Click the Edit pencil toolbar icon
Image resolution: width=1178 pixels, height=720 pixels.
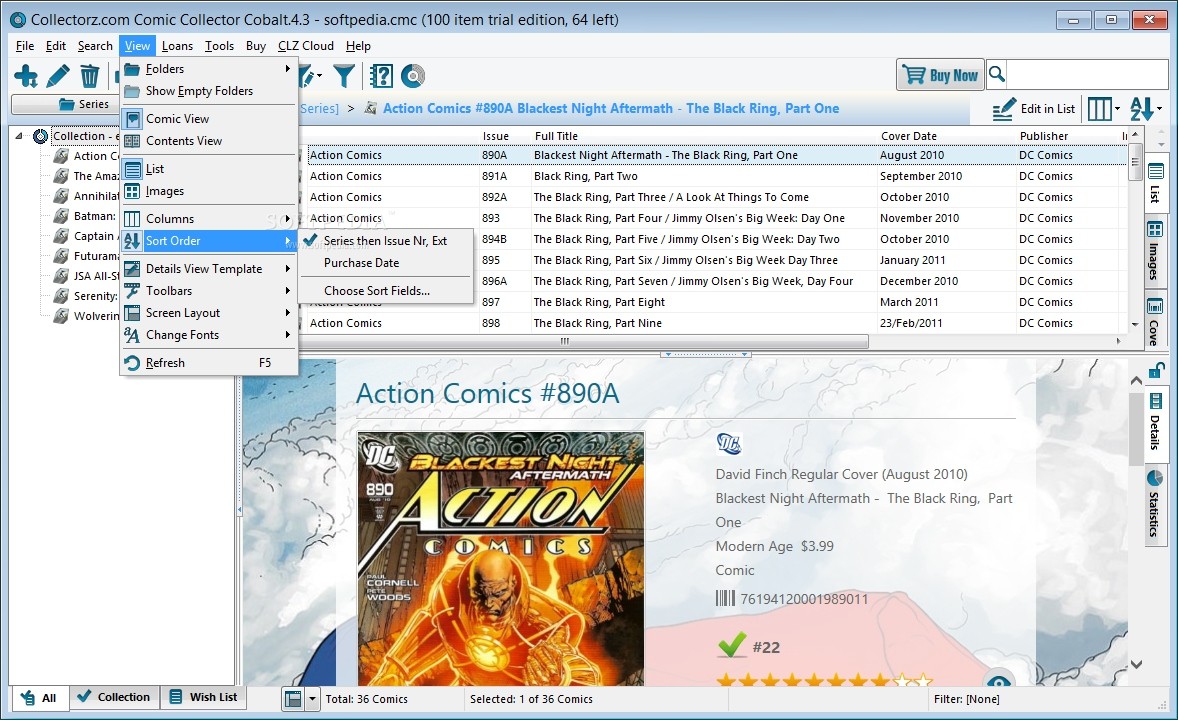pyautogui.click(x=58, y=76)
